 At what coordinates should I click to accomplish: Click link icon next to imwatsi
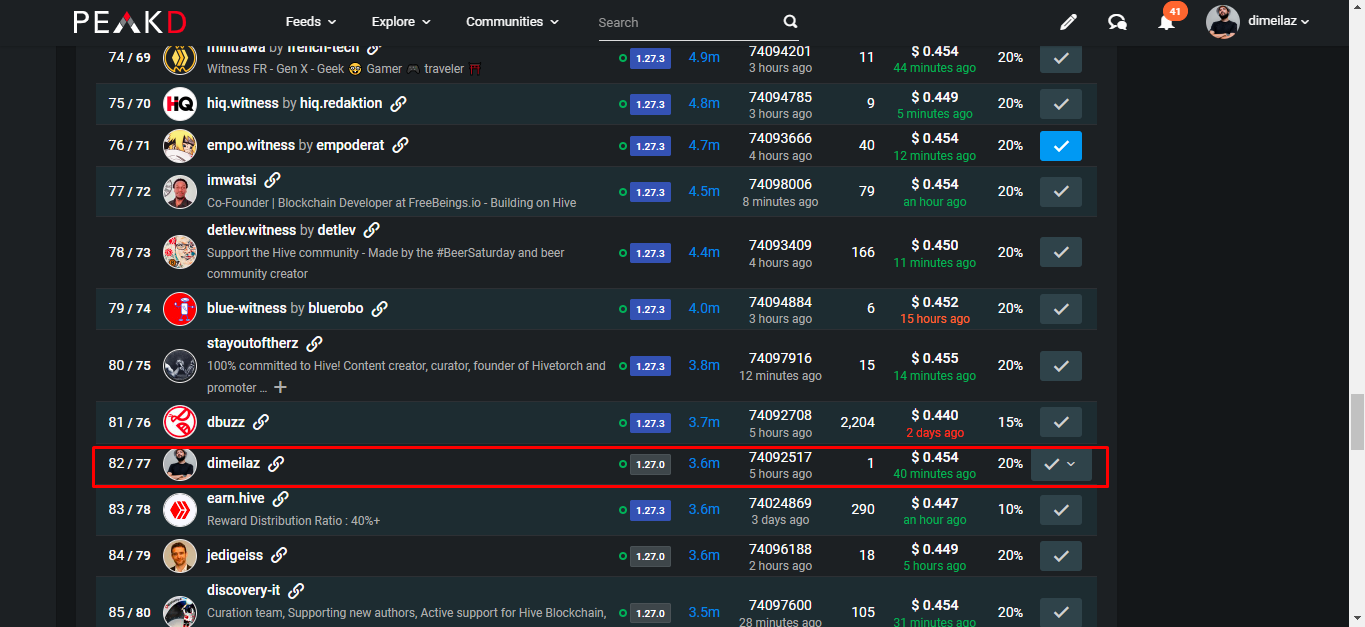click(272, 180)
